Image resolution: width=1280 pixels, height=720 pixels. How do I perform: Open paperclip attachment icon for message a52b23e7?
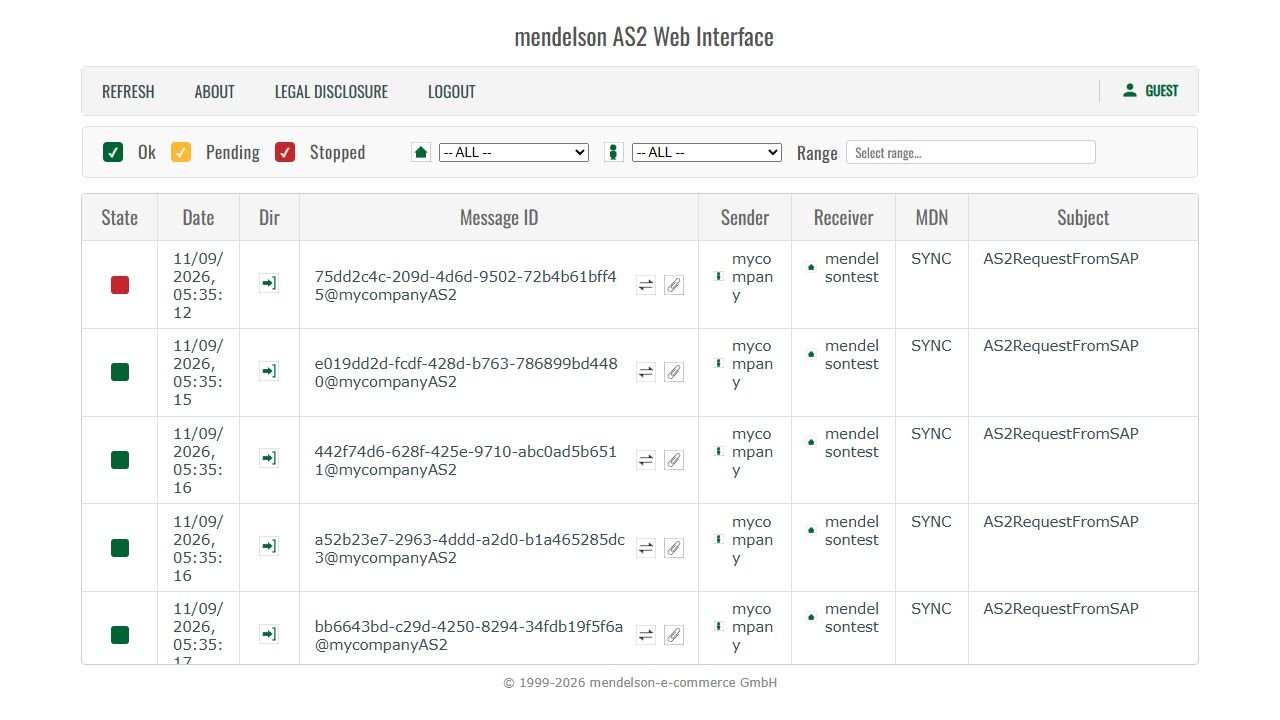tap(674, 548)
